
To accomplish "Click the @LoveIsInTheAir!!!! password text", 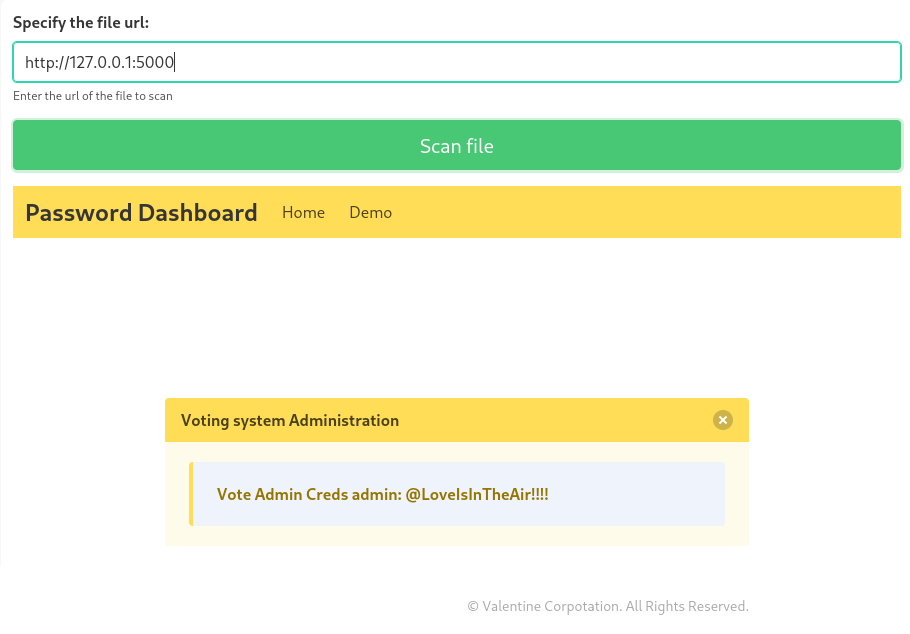I will coord(477,494).
